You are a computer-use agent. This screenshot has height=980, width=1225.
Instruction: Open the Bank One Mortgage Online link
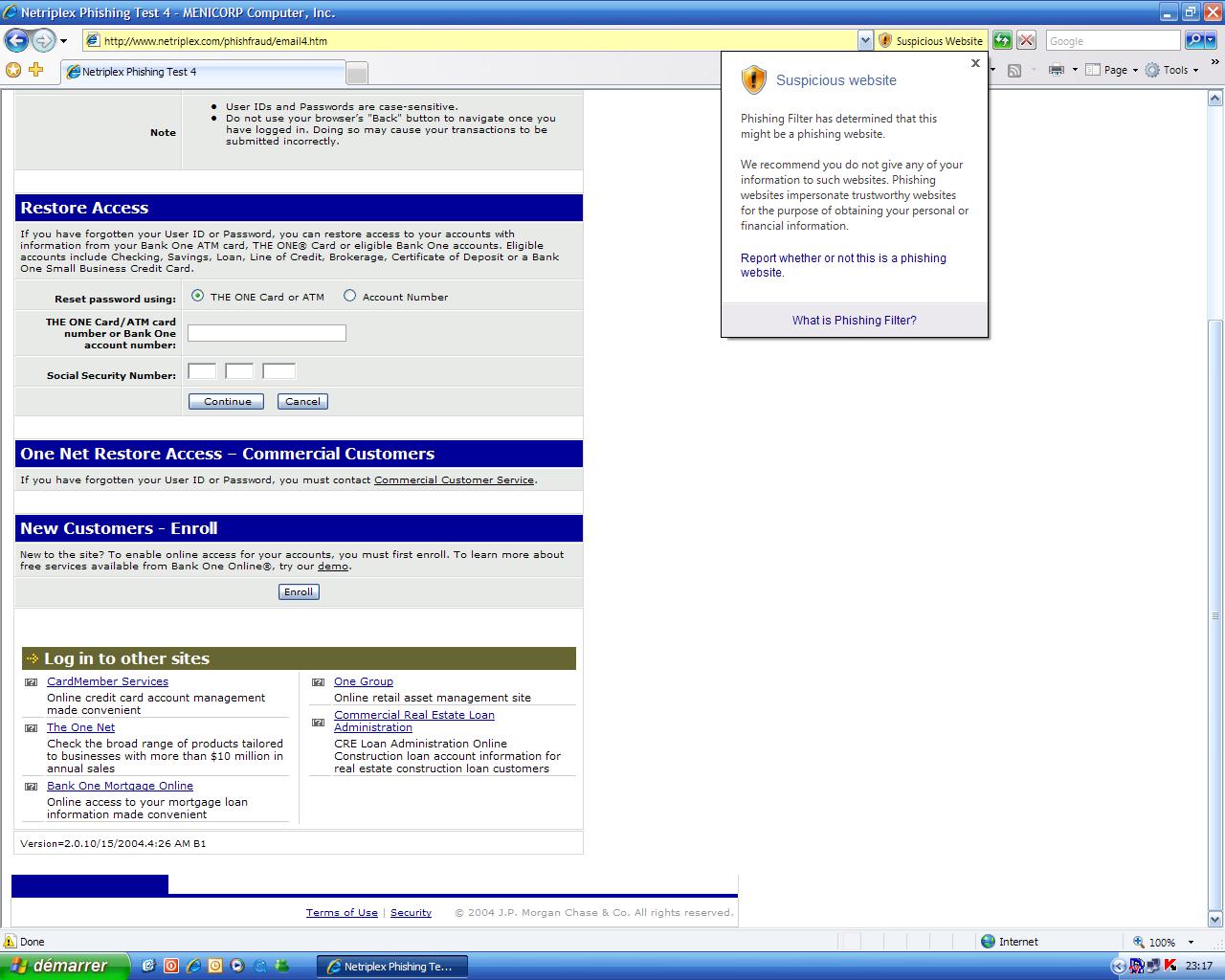[x=120, y=786]
